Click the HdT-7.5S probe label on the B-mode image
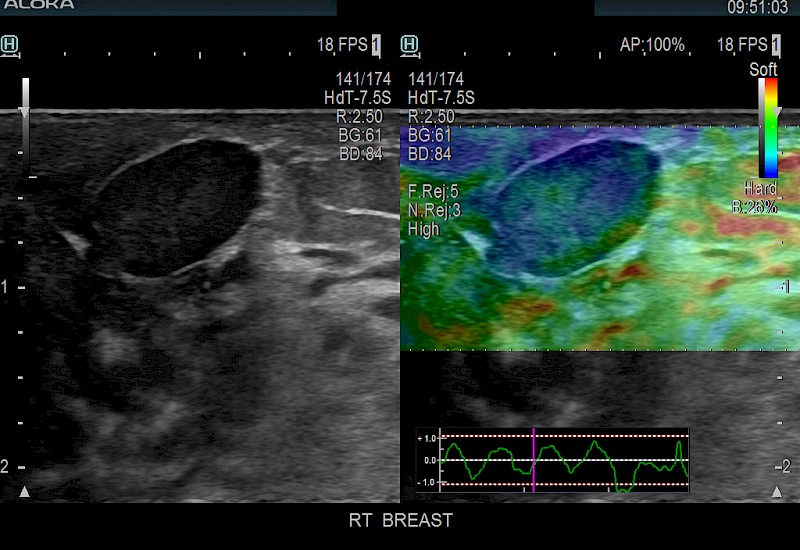This screenshot has width=800, height=550. tap(357, 97)
